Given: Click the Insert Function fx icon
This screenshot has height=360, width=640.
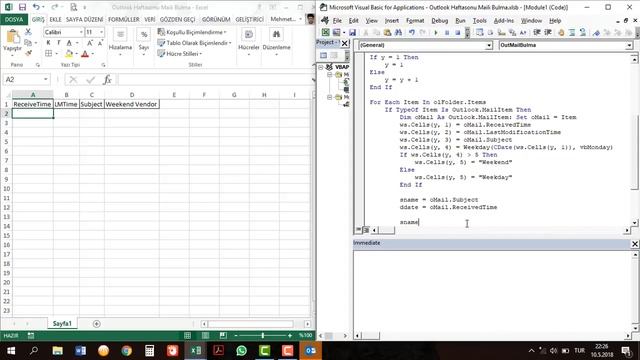Looking at the screenshot, I should 107,80.
